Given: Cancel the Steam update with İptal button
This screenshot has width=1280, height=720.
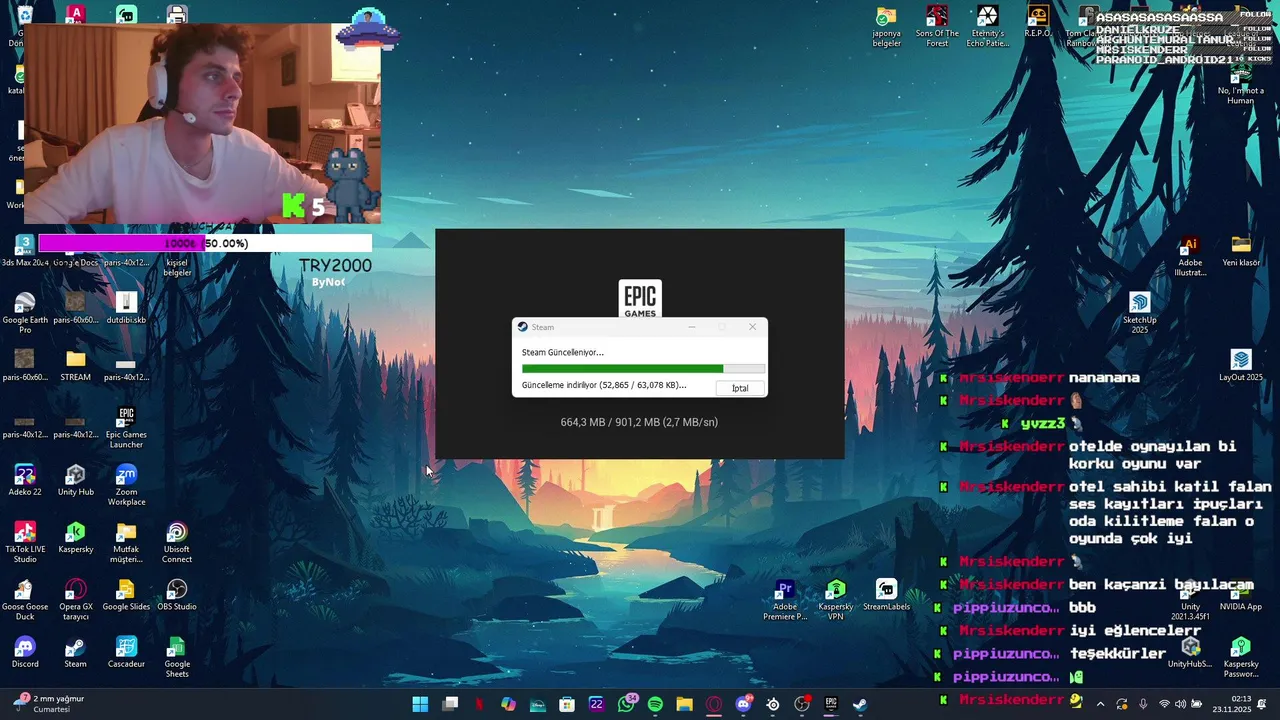Looking at the screenshot, I should (x=740, y=388).
